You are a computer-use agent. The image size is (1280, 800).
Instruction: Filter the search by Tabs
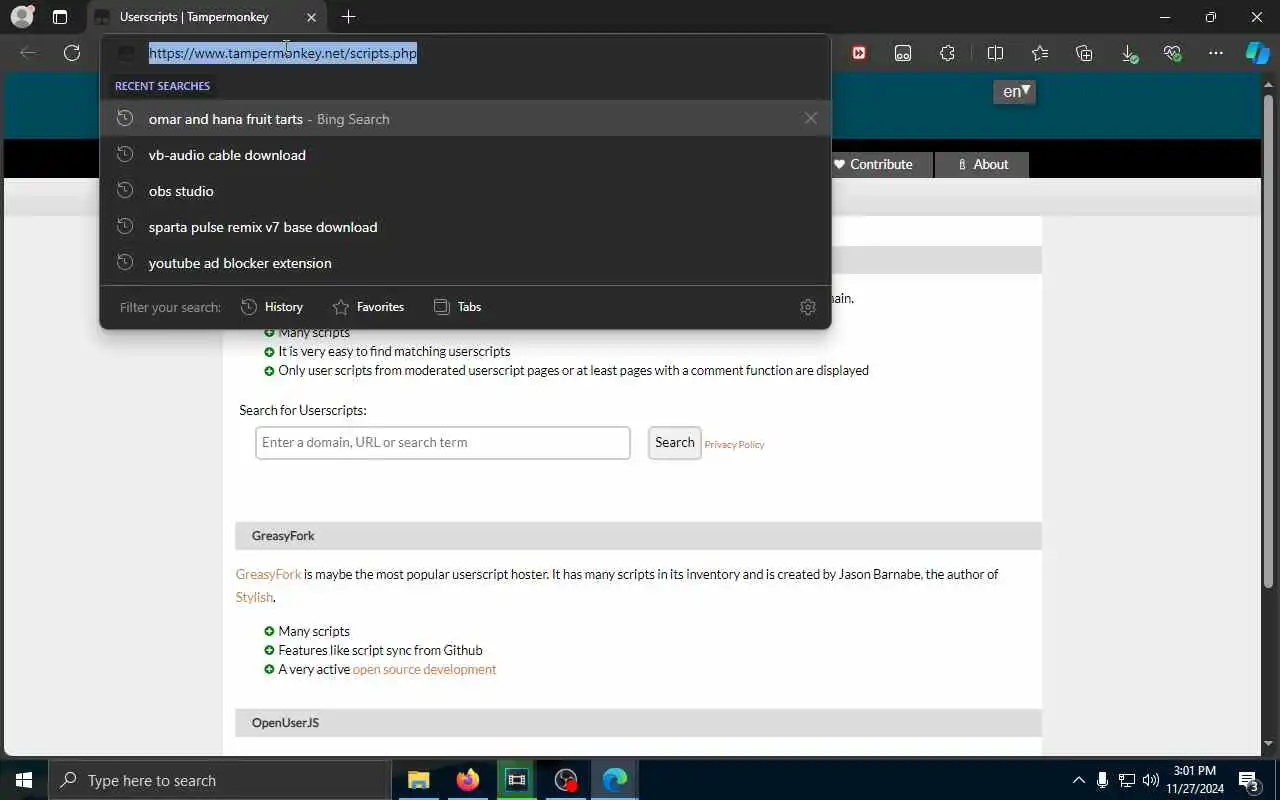[x=457, y=307]
